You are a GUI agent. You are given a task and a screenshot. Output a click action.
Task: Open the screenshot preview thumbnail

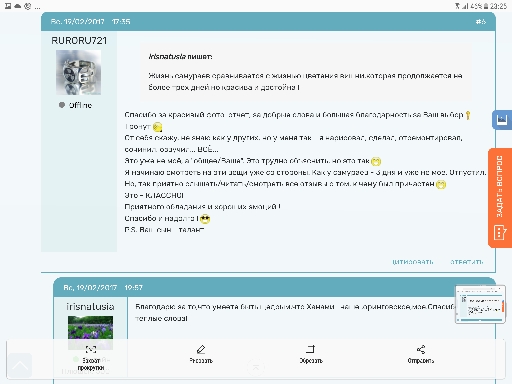(480, 304)
